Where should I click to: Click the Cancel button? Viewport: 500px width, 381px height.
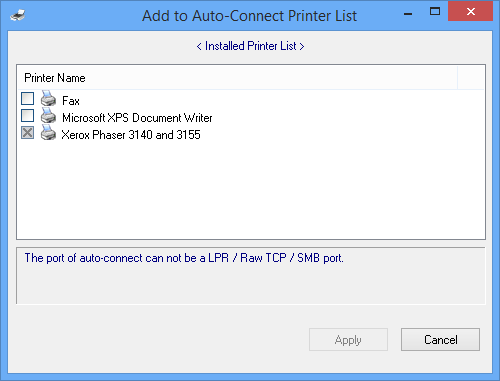click(440, 340)
